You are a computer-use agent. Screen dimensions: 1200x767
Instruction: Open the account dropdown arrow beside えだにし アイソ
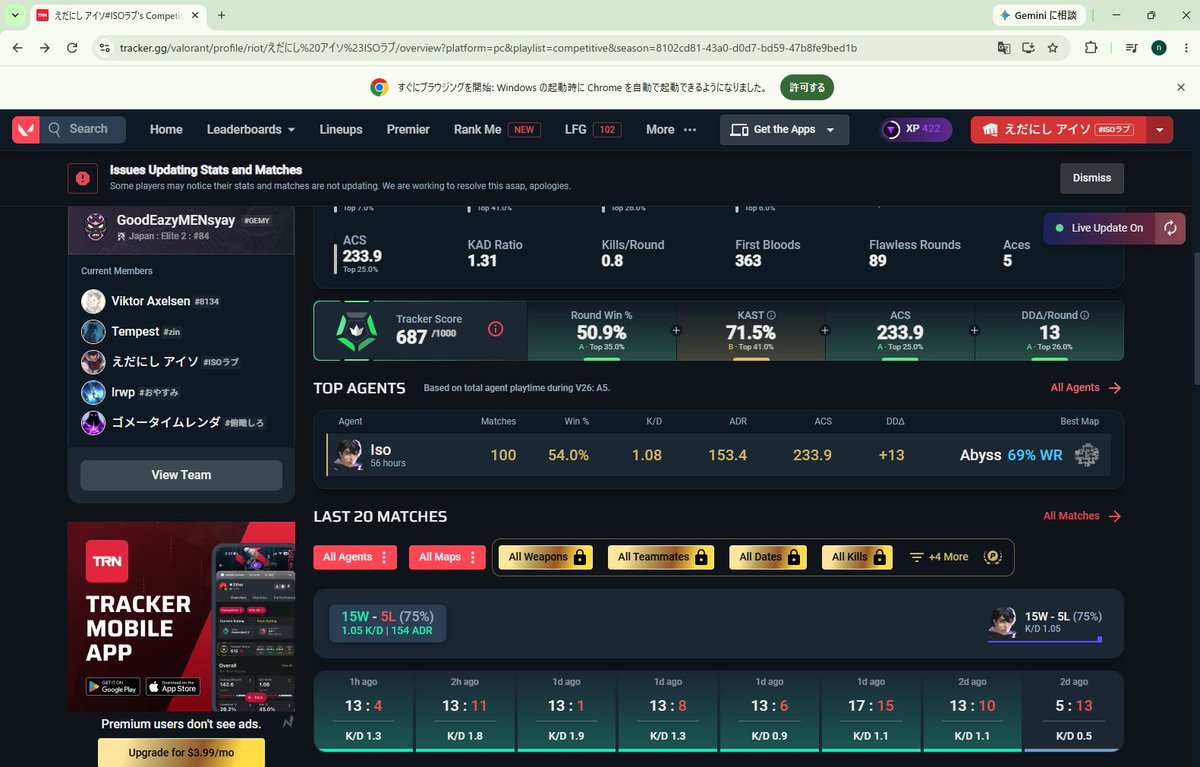(x=1159, y=130)
